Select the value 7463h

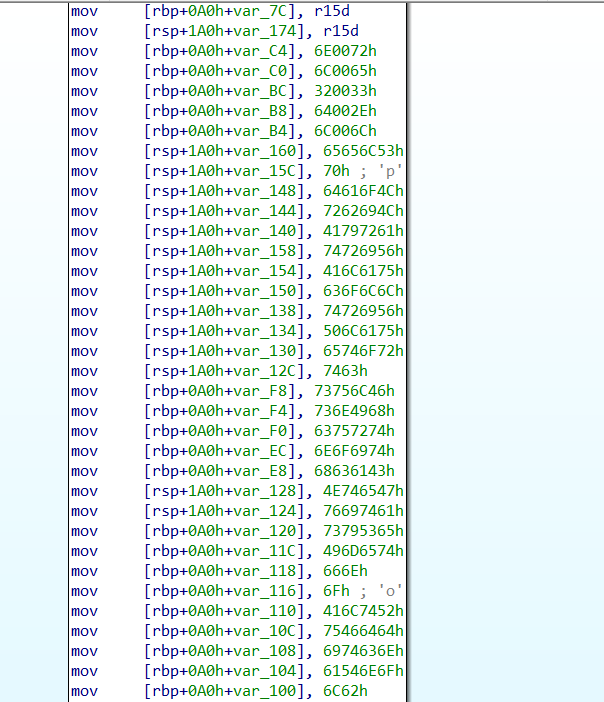[x=345, y=371]
